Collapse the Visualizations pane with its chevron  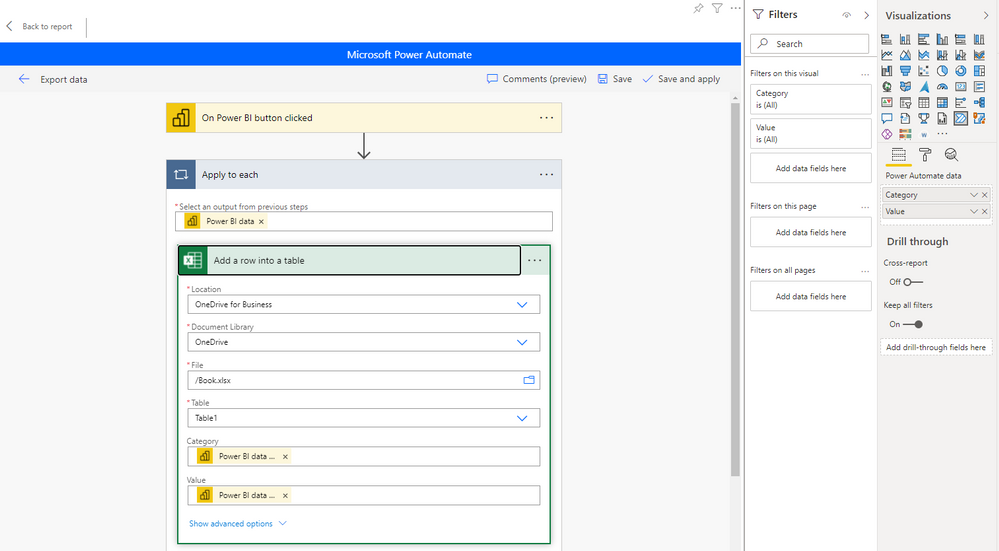click(x=986, y=15)
